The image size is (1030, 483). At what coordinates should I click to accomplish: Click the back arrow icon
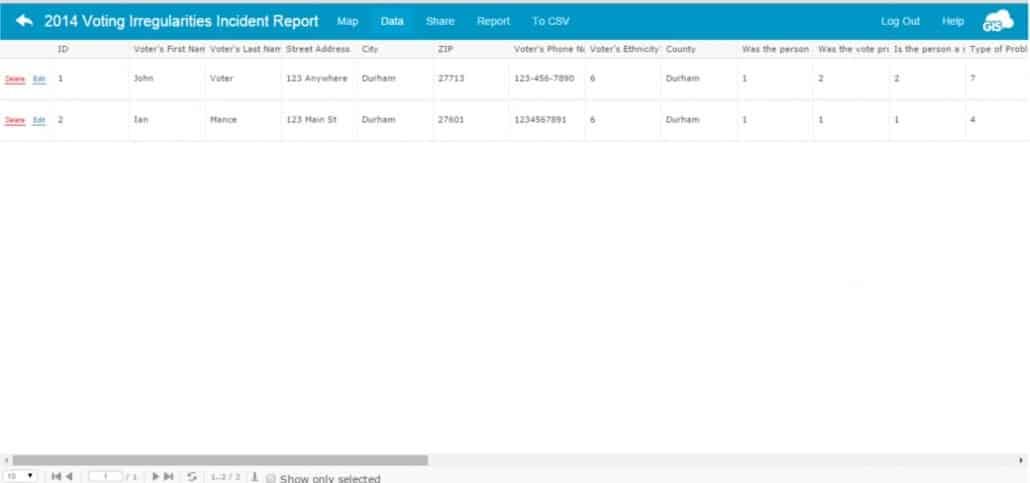click(x=24, y=20)
